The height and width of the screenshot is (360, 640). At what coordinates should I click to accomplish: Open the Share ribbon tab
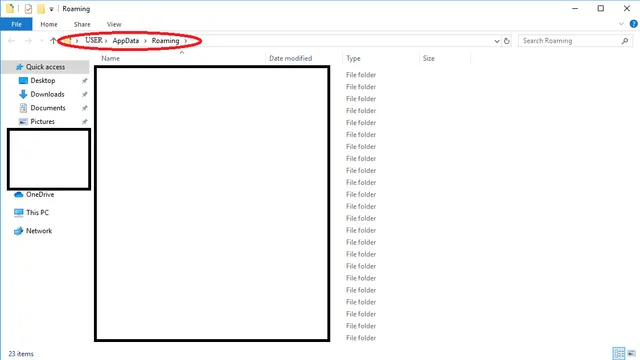[82, 24]
